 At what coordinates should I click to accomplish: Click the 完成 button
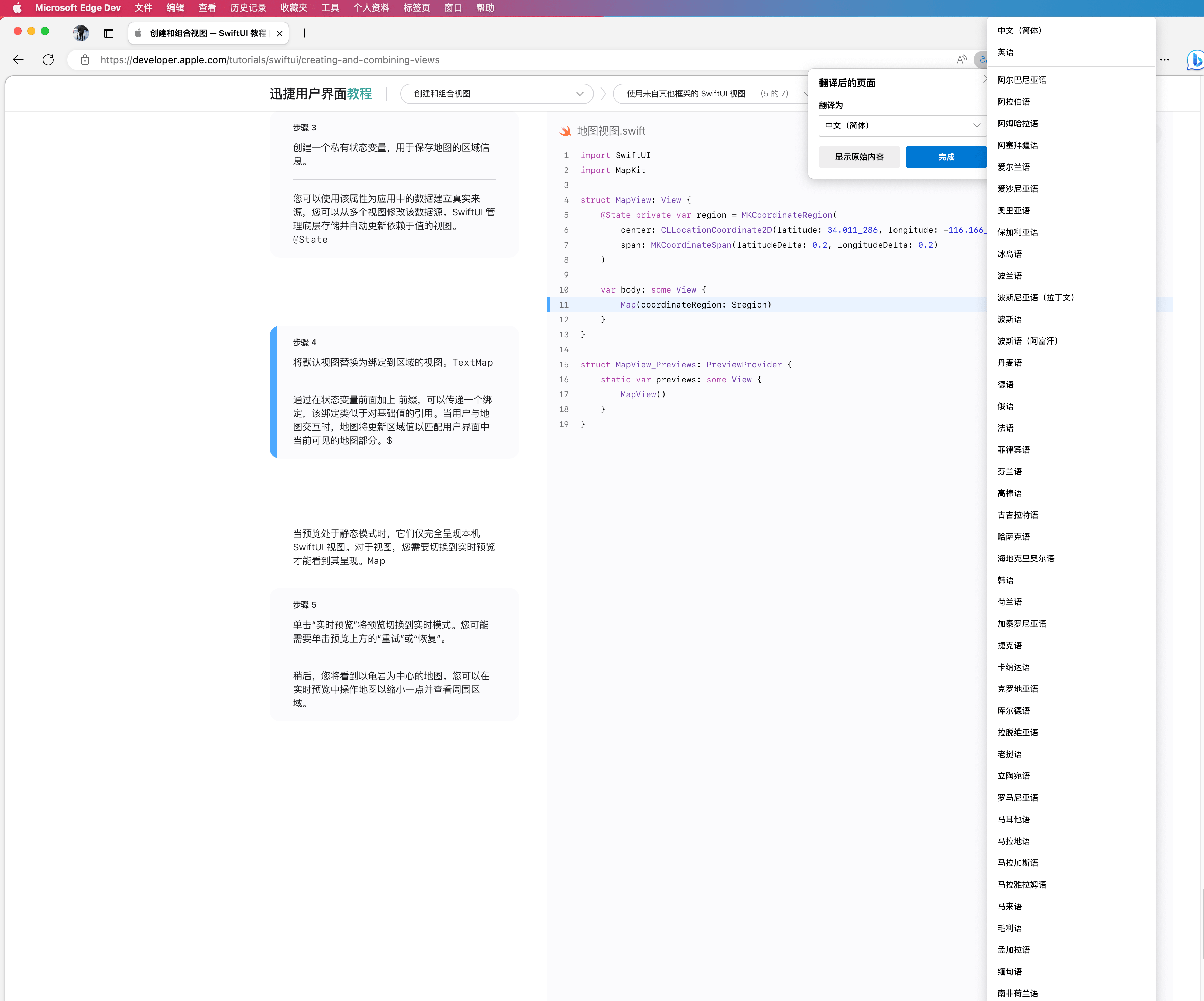pos(946,157)
